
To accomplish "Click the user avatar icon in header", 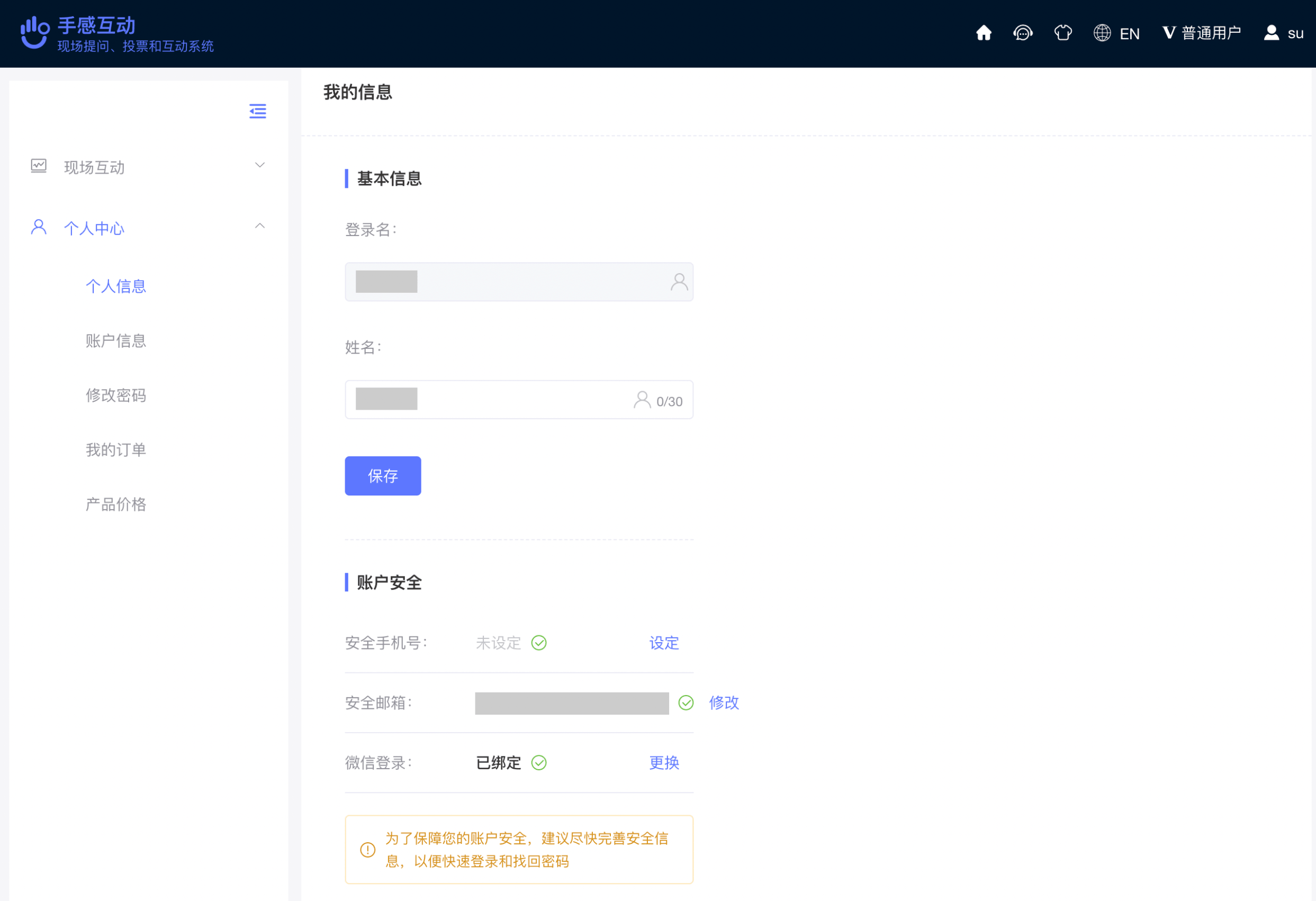I will point(1271,33).
